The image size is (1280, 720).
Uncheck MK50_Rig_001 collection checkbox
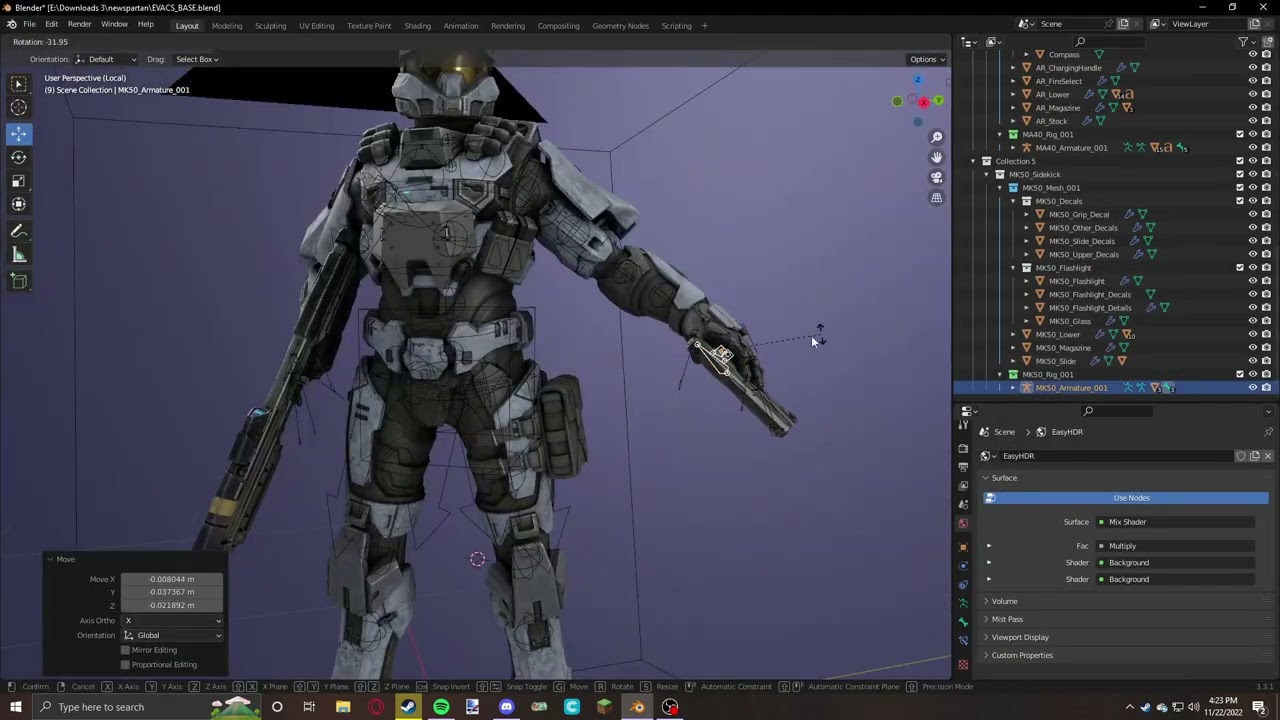click(1240, 375)
